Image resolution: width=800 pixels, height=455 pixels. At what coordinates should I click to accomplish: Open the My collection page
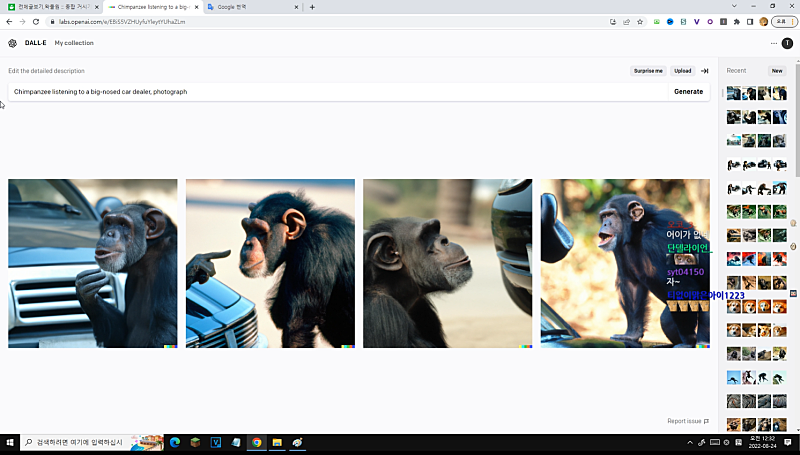[x=74, y=43]
